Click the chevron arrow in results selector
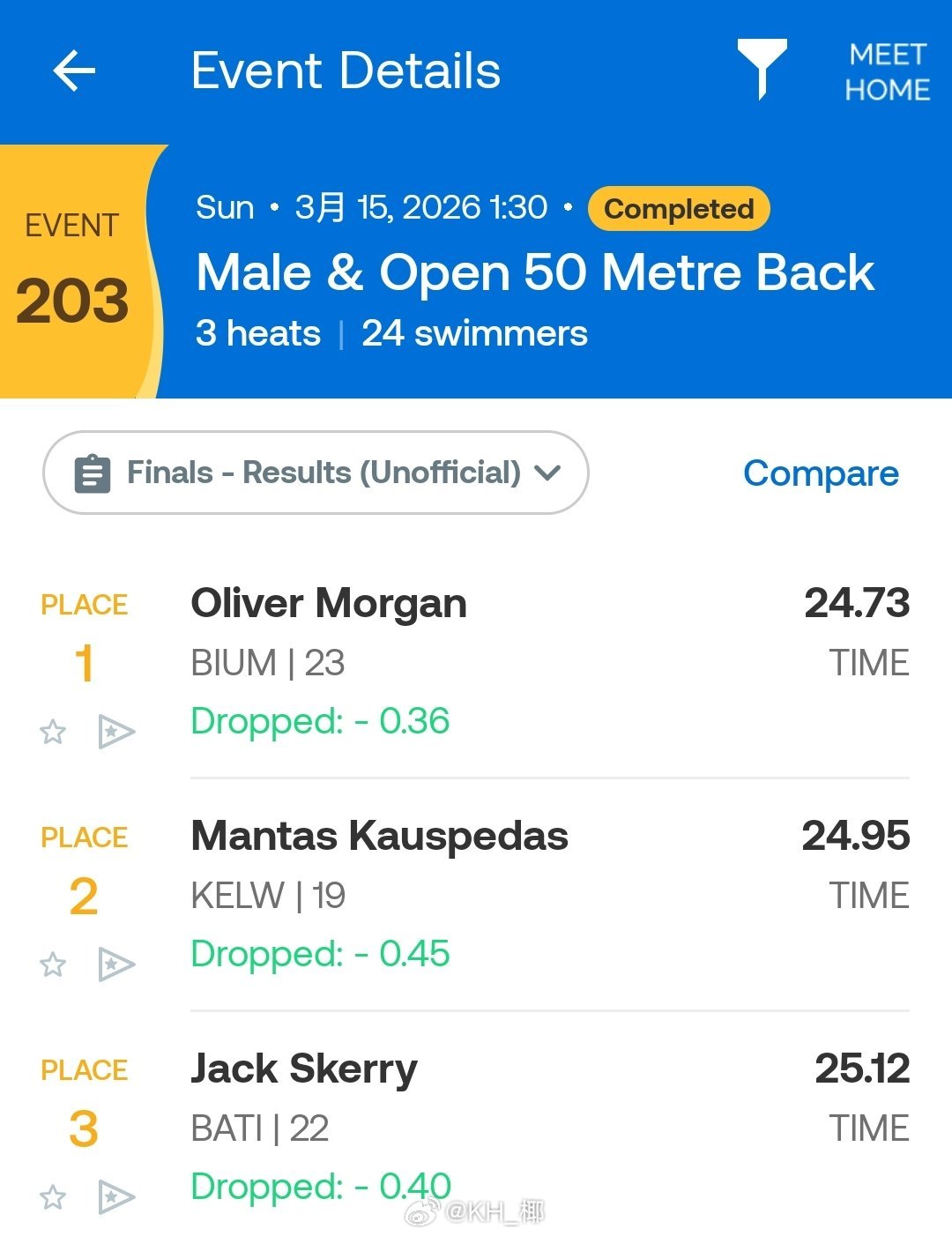Screen dimensions: 952x1236 (x=548, y=473)
